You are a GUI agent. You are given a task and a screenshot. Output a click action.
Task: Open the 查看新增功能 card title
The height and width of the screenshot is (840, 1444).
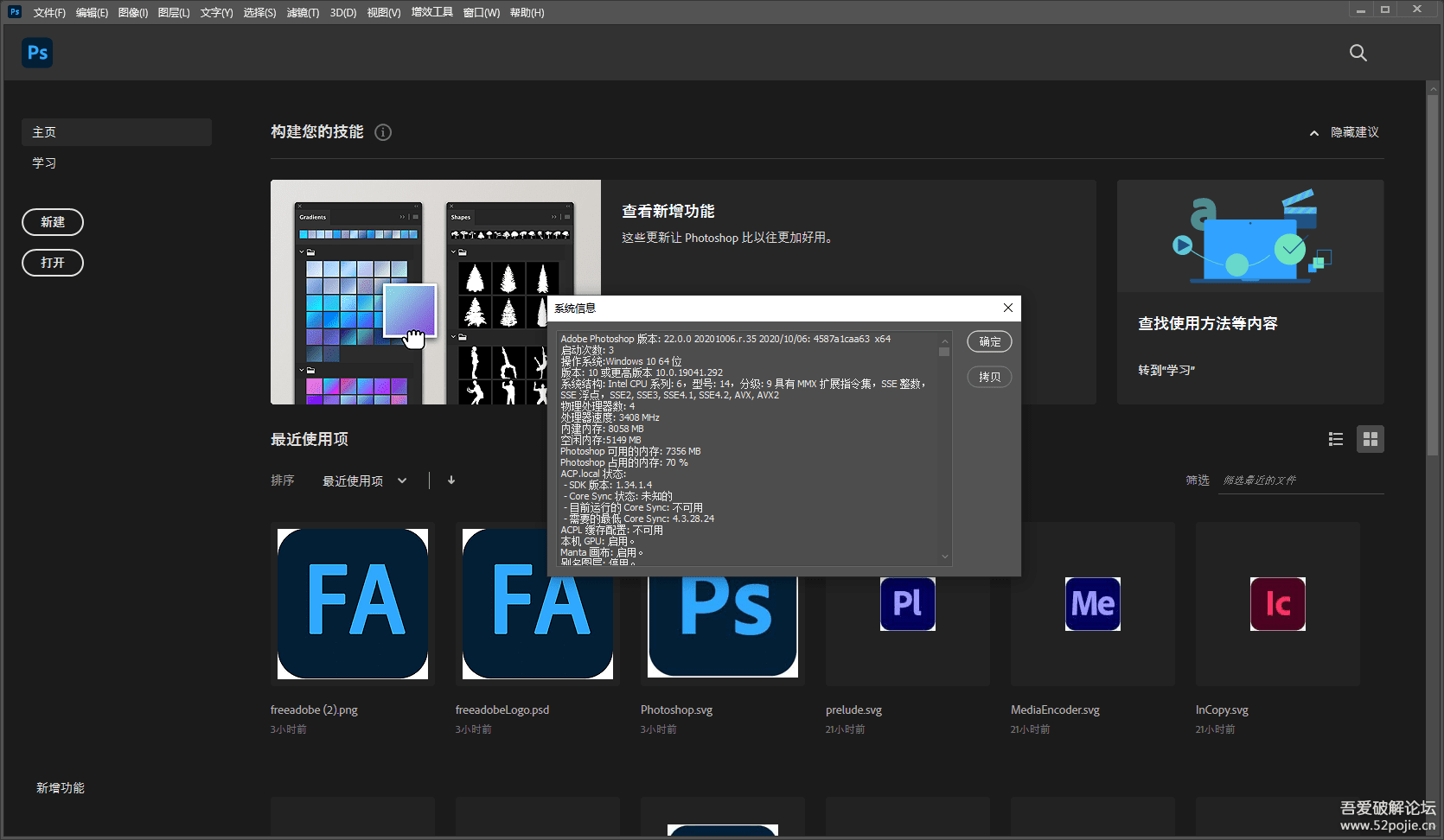pos(668,212)
